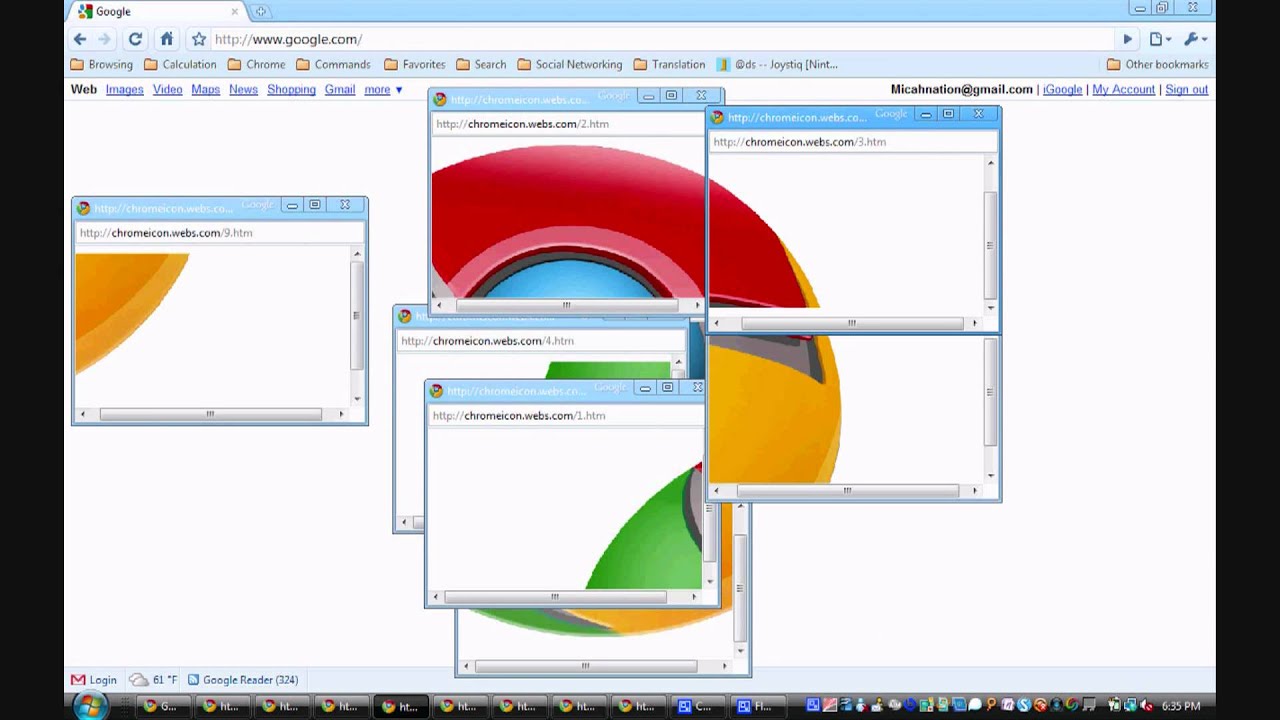
Task: Open the Browsing bookmarks folder
Action: (102, 64)
